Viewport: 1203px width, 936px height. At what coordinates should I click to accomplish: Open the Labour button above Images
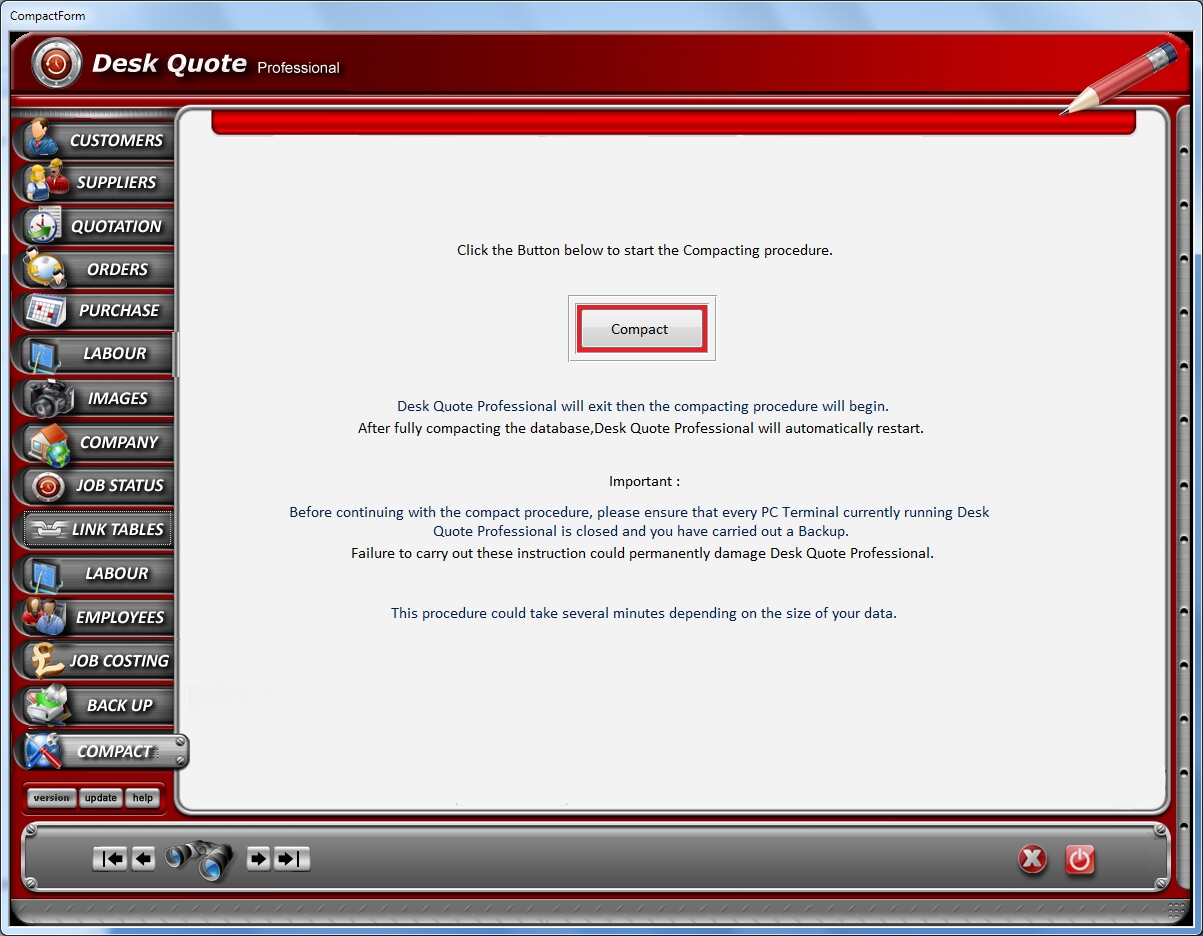pyautogui.click(x=94, y=354)
